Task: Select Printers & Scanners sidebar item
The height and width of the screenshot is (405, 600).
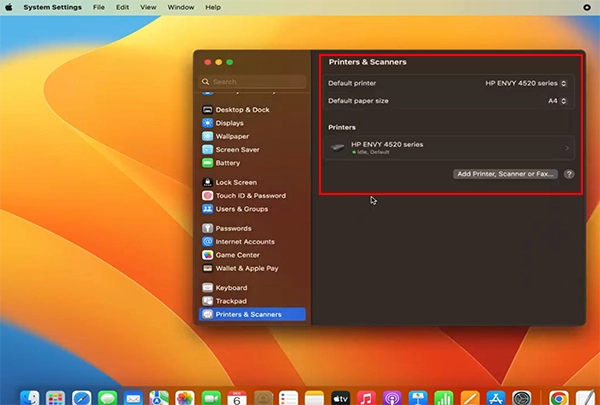Action: pos(252,314)
